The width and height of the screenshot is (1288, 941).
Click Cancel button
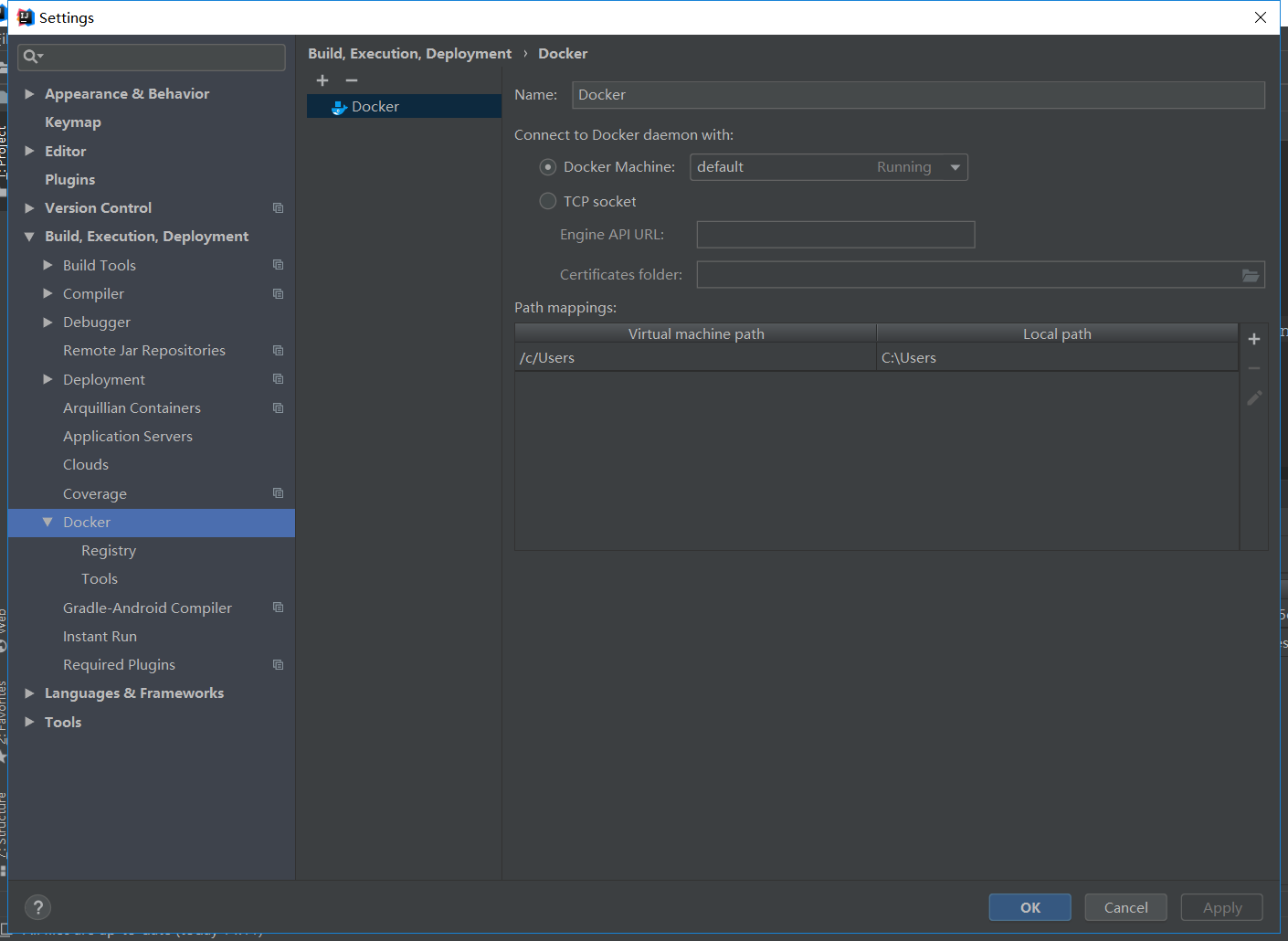pos(1126,907)
